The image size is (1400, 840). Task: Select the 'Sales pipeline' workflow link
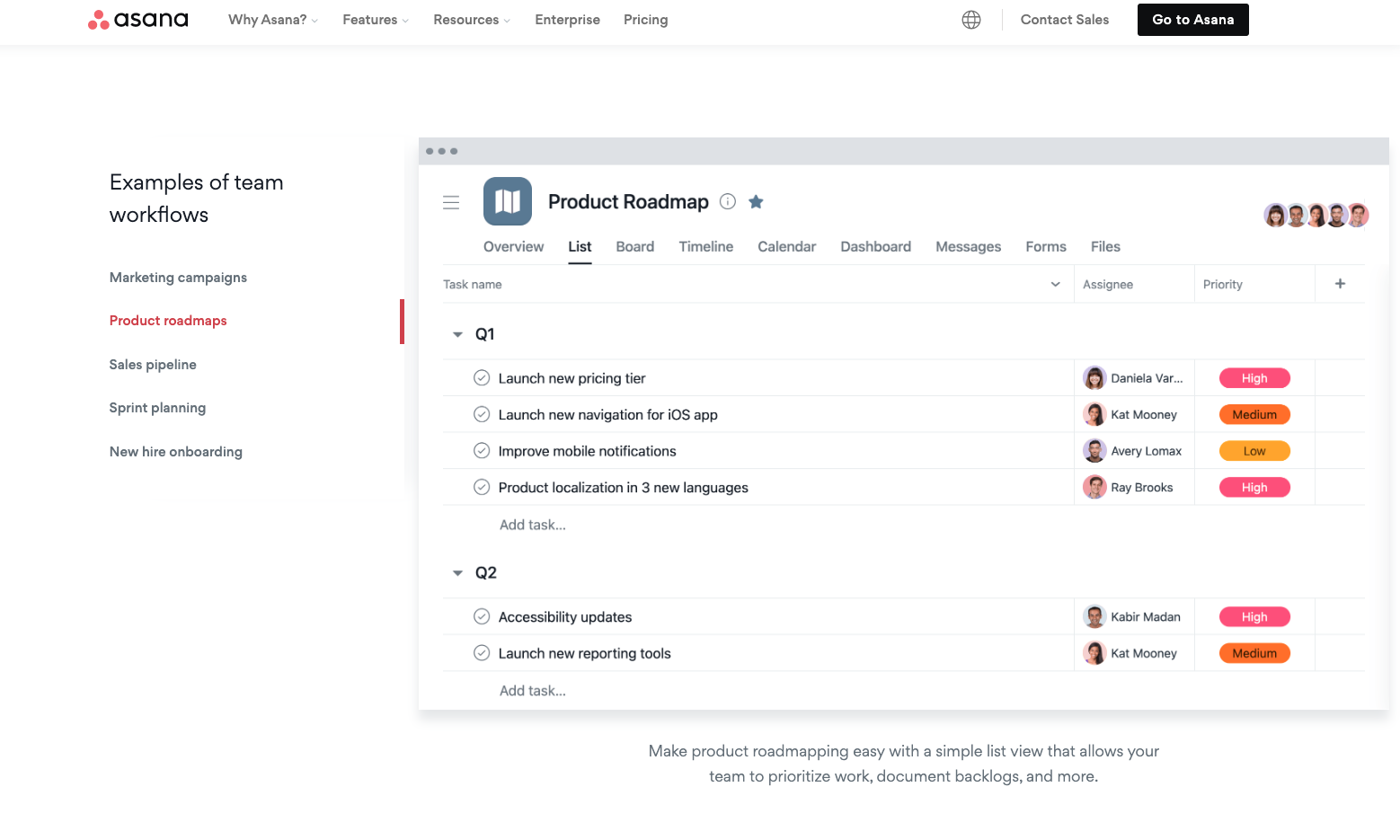pyautogui.click(x=153, y=365)
